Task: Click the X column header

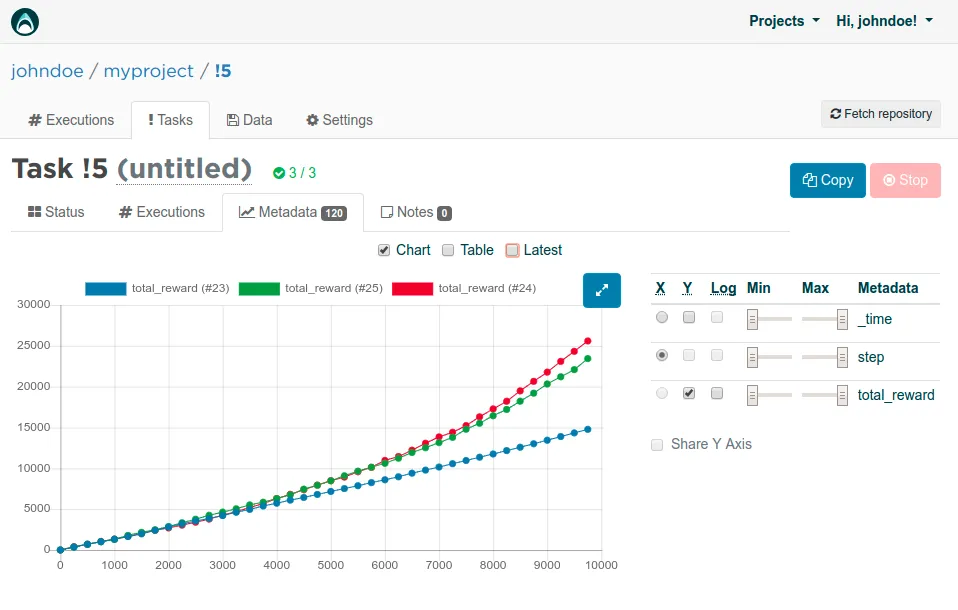Action: tap(660, 288)
